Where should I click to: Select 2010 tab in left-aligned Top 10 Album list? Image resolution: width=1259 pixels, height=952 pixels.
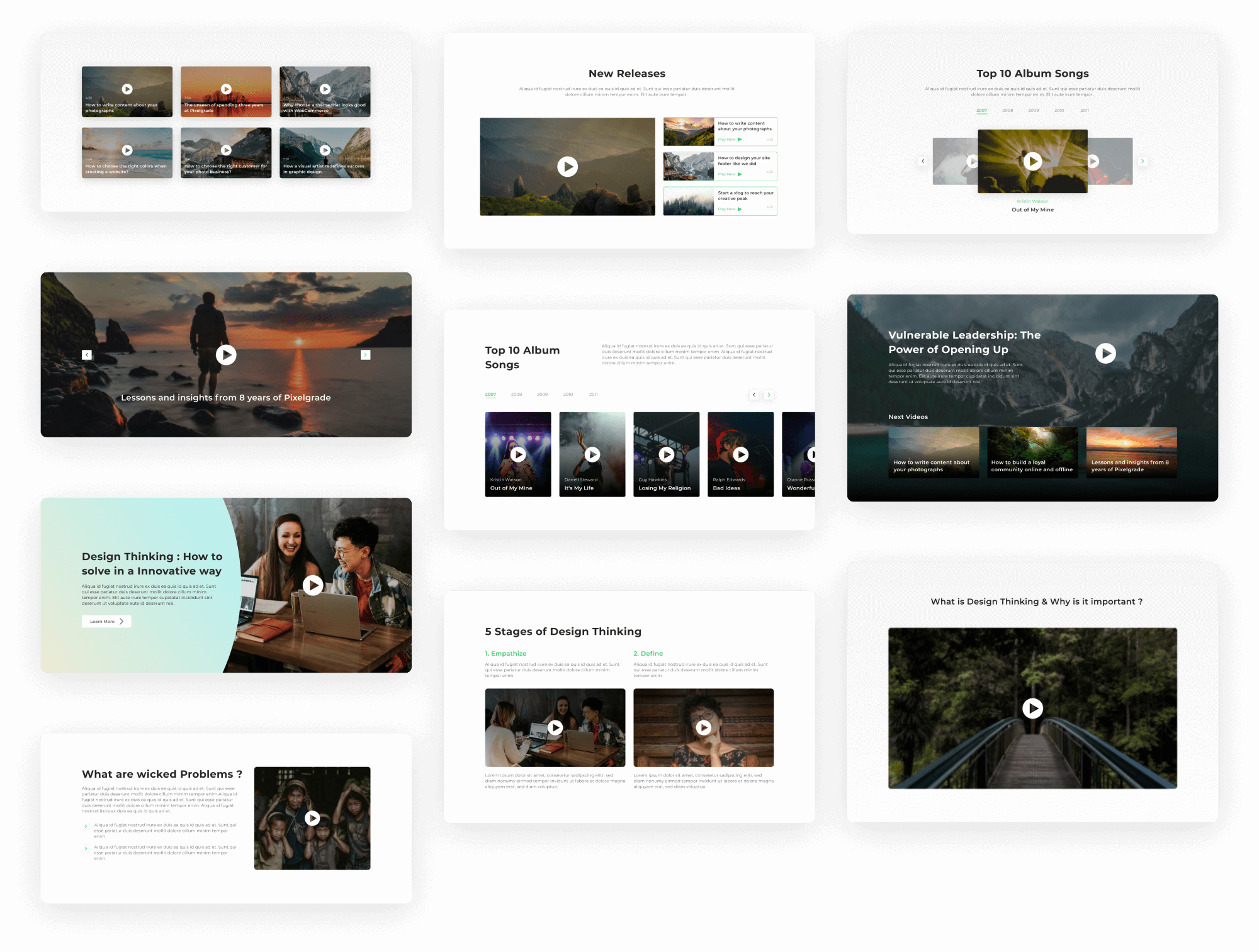[x=568, y=395]
